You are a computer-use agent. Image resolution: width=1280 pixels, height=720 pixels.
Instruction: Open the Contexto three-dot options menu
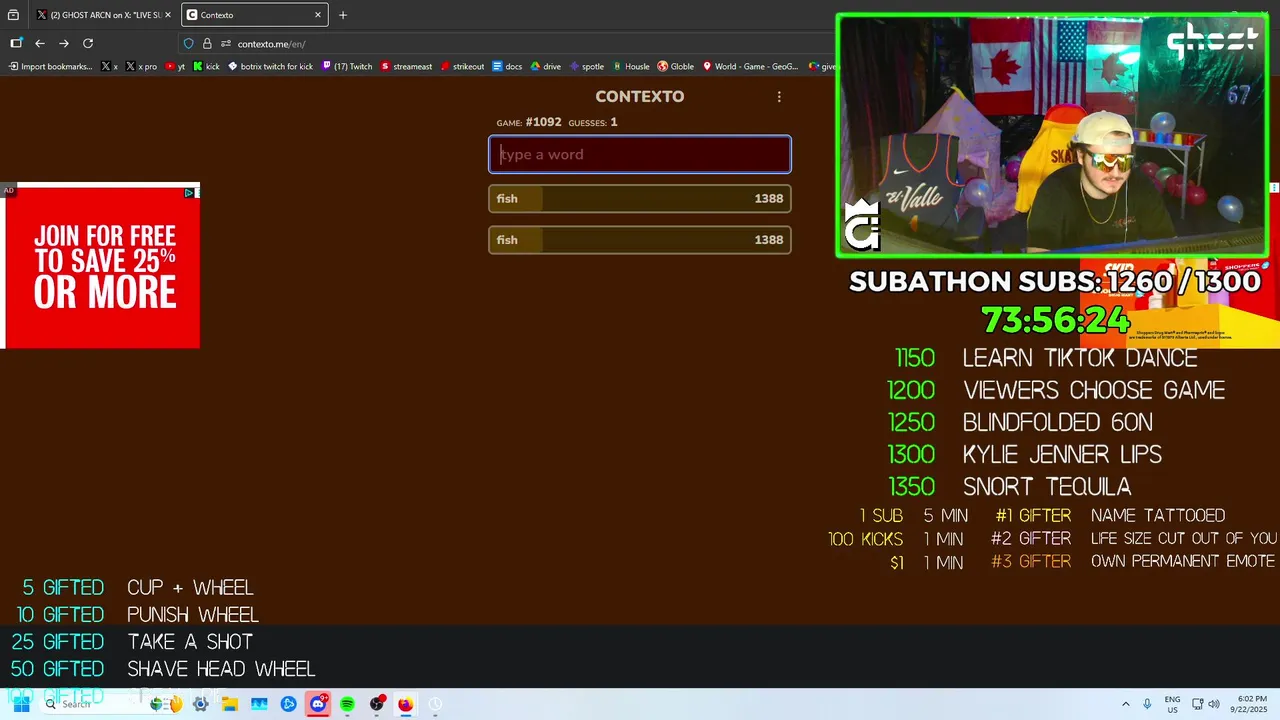click(779, 97)
